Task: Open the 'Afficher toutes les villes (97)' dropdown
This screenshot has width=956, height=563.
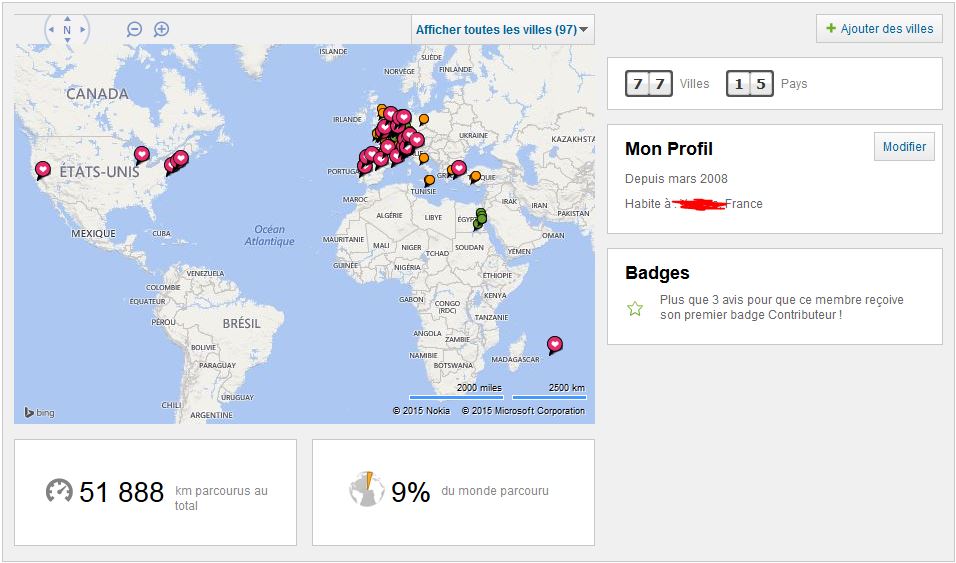Action: click(503, 30)
